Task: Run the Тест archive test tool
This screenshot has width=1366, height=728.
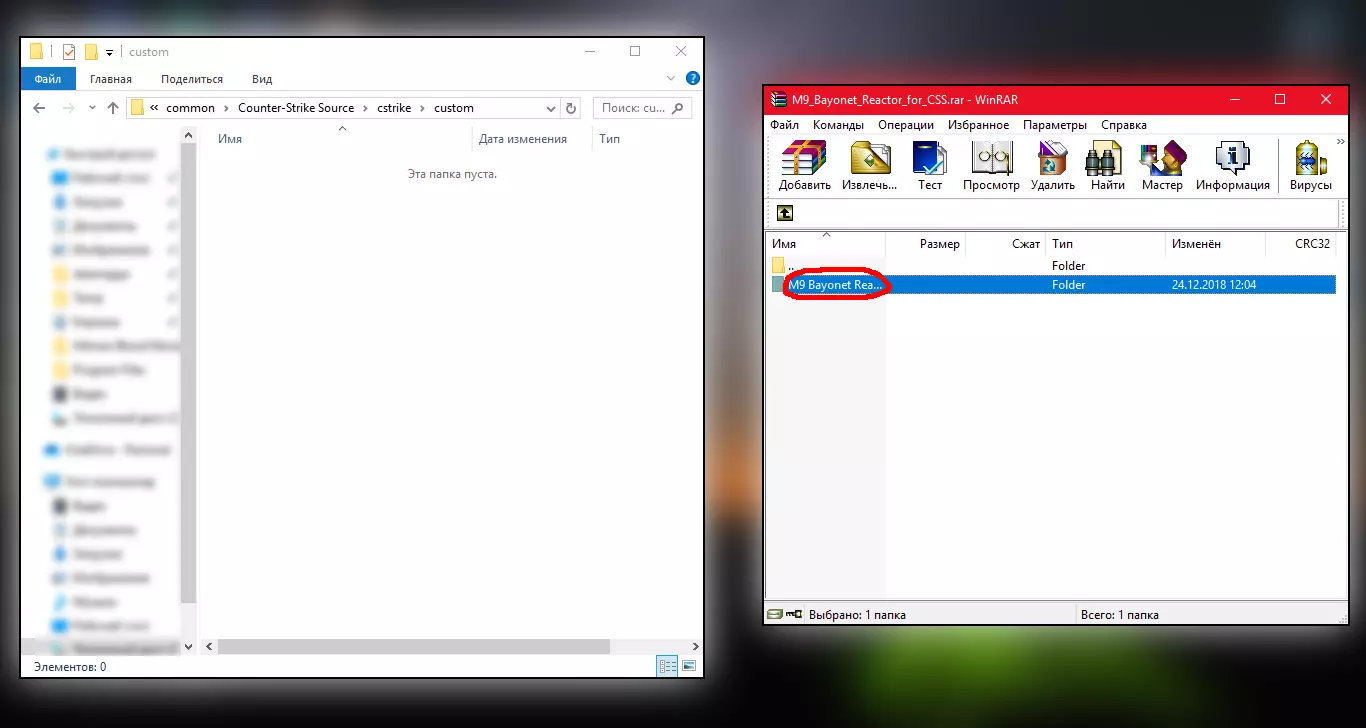Action: point(930,158)
